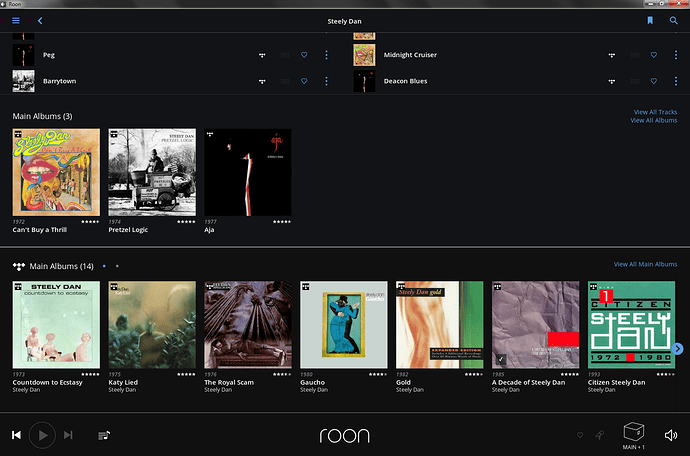Open more options for Midnight Cruiser
Viewport: 690px width, 456px height.
[x=676, y=55]
